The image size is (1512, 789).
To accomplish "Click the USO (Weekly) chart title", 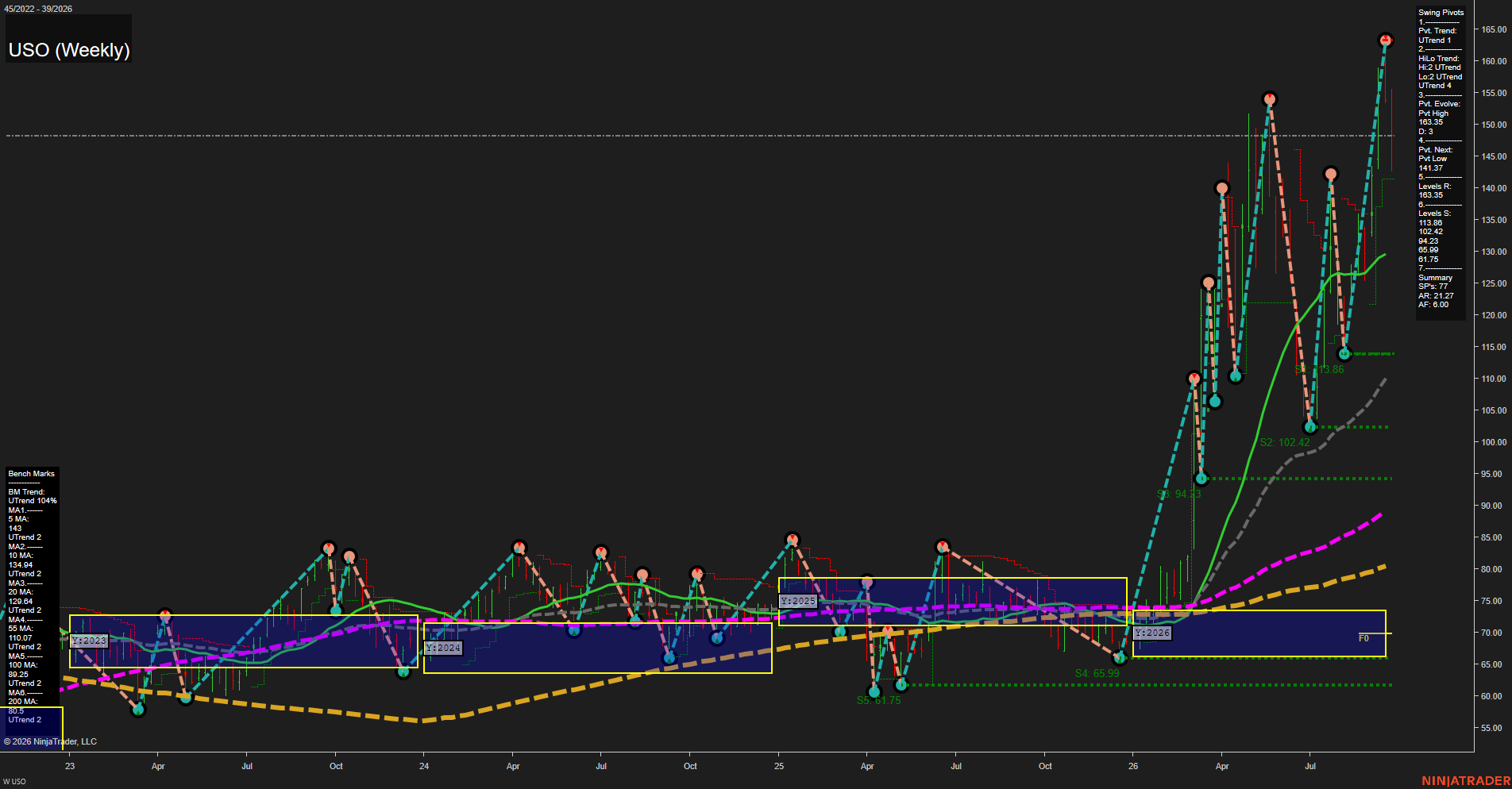I will [x=69, y=50].
